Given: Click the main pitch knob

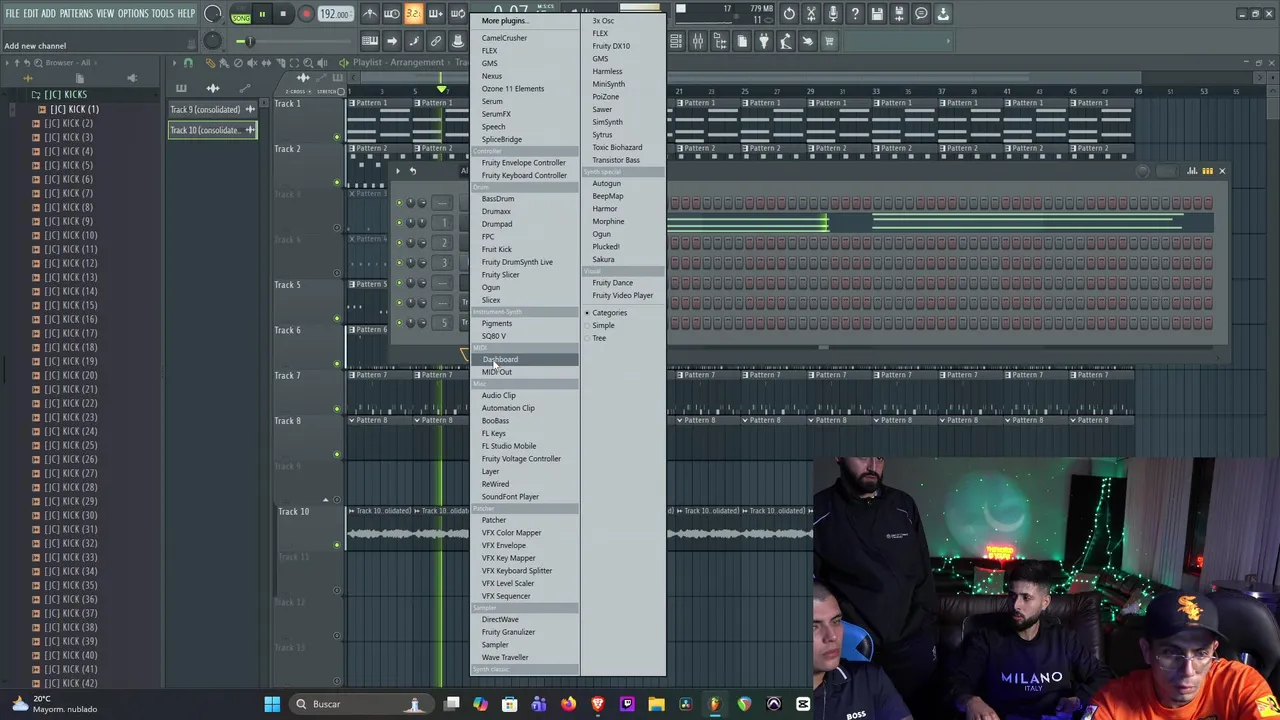Looking at the screenshot, I should pos(213,41).
